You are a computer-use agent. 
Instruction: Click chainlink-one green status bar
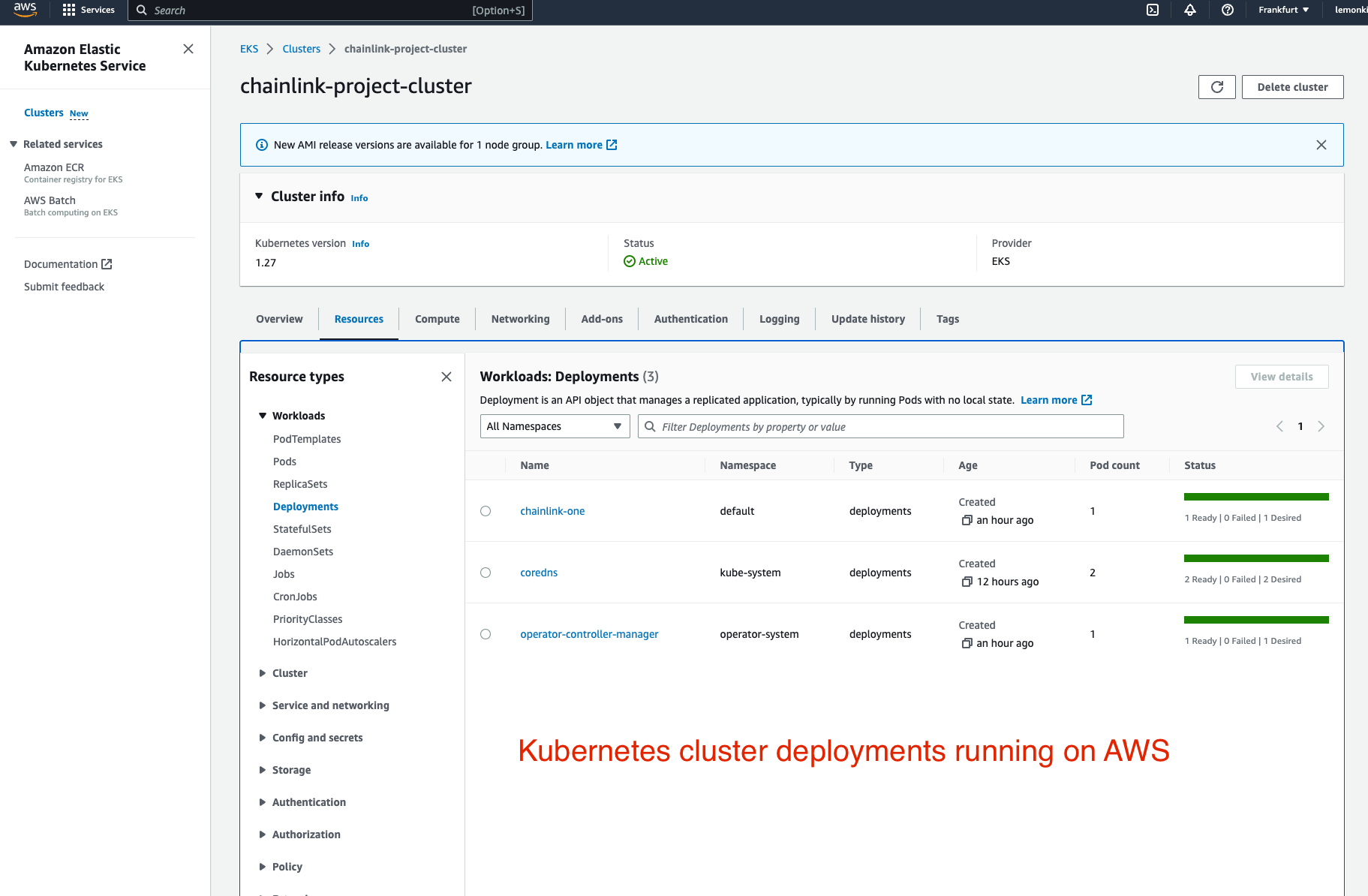1256,497
